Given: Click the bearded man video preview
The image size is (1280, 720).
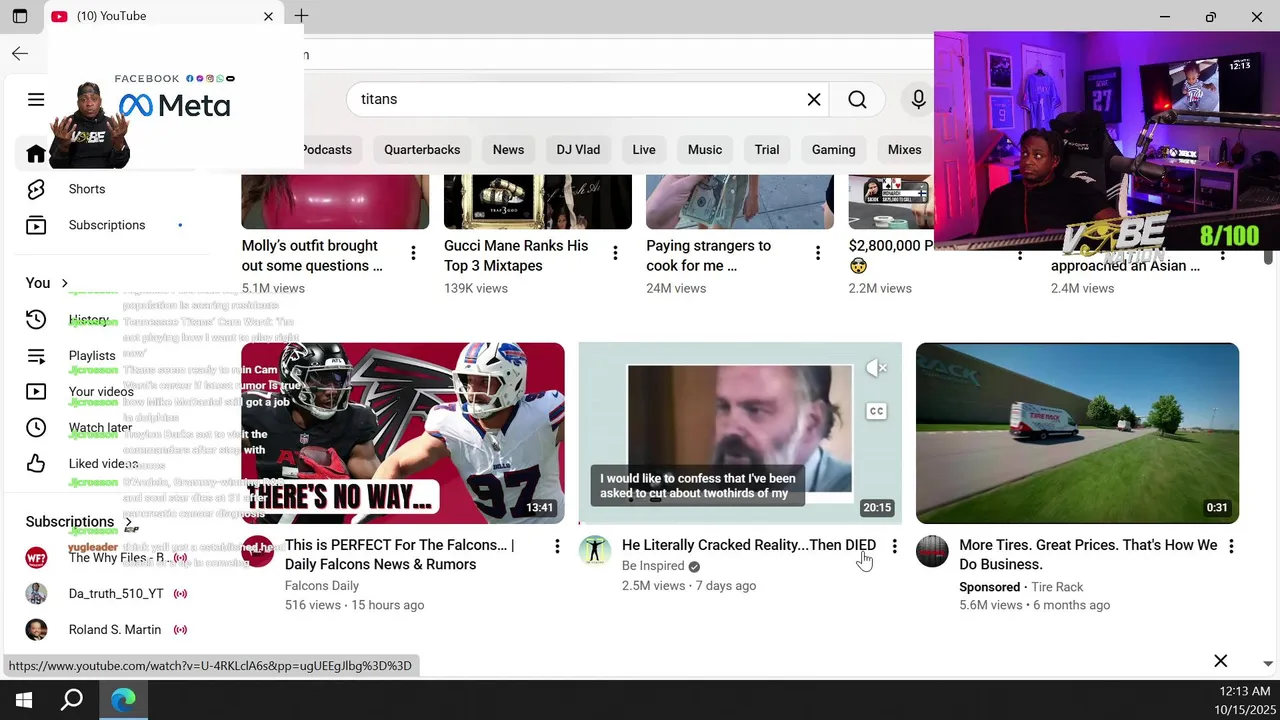Looking at the screenshot, I should pyautogui.click(x=740, y=433).
